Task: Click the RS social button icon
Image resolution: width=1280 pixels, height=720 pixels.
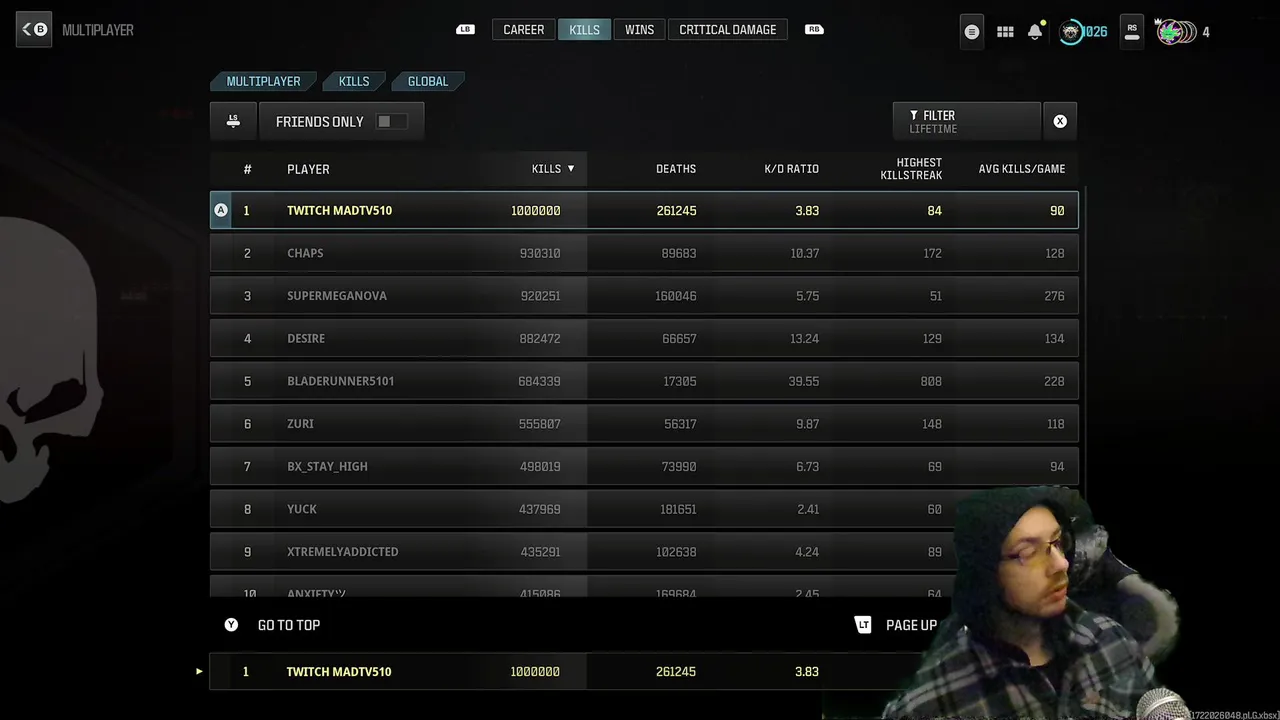Action: click(x=1132, y=32)
